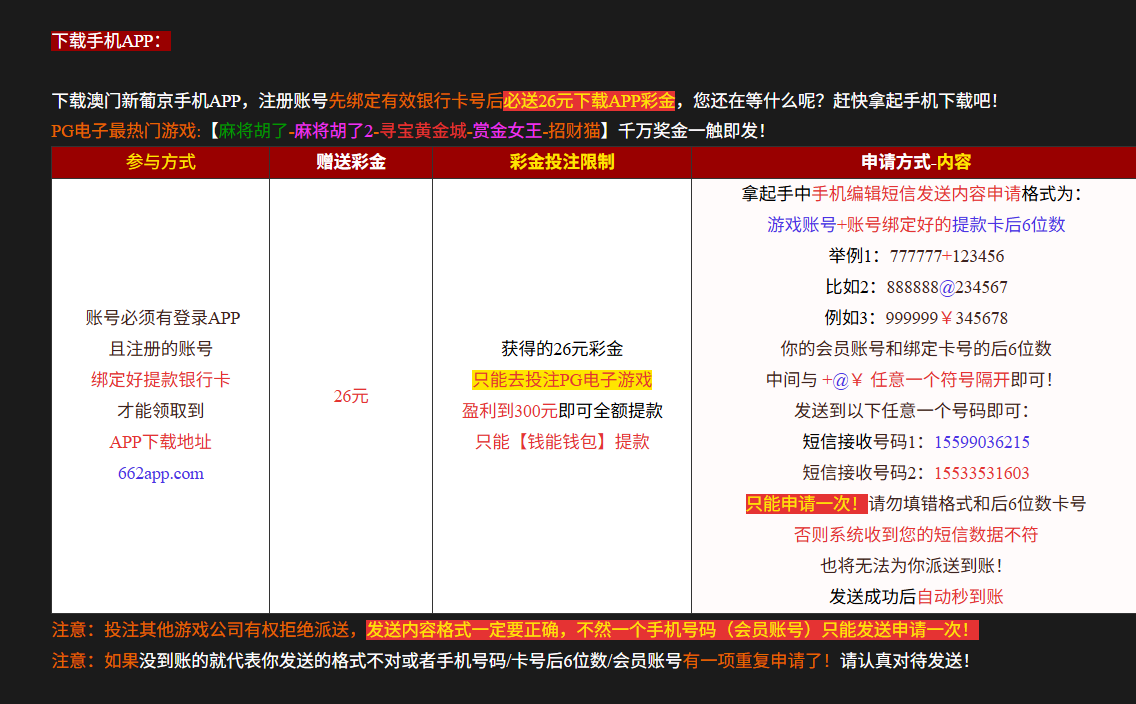Click the red 自动秒到账 text
This screenshot has height=704, width=1136.
pos(960,597)
